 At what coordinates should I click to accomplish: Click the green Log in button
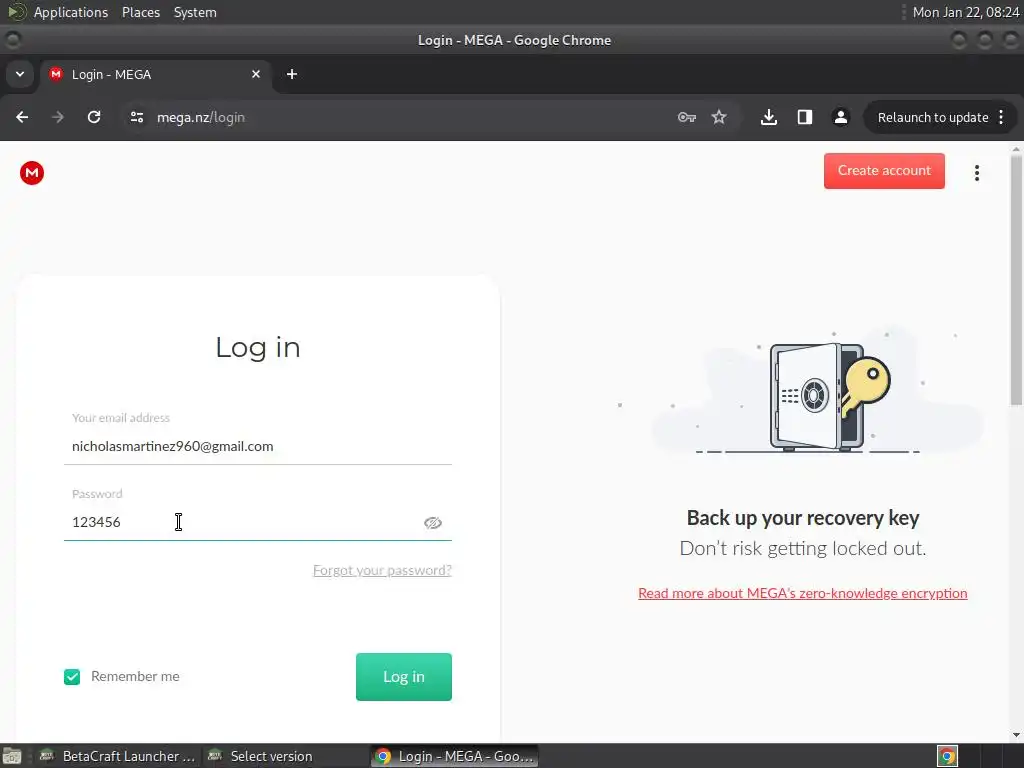tap(404, 677)
